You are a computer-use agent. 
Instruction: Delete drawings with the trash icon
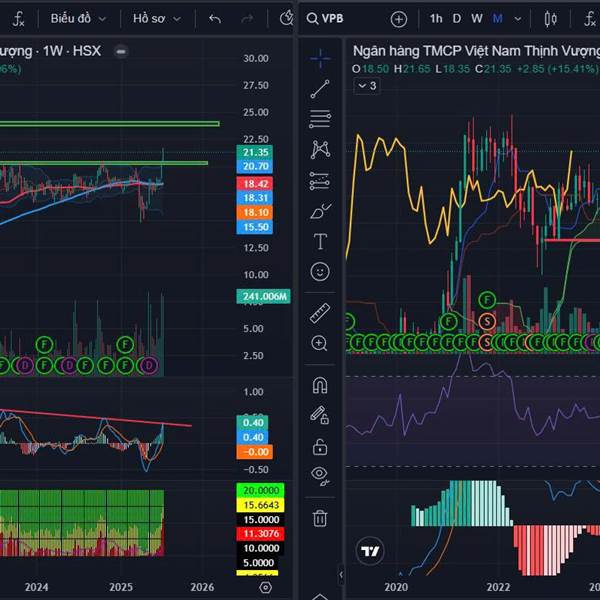pos(320,518)
